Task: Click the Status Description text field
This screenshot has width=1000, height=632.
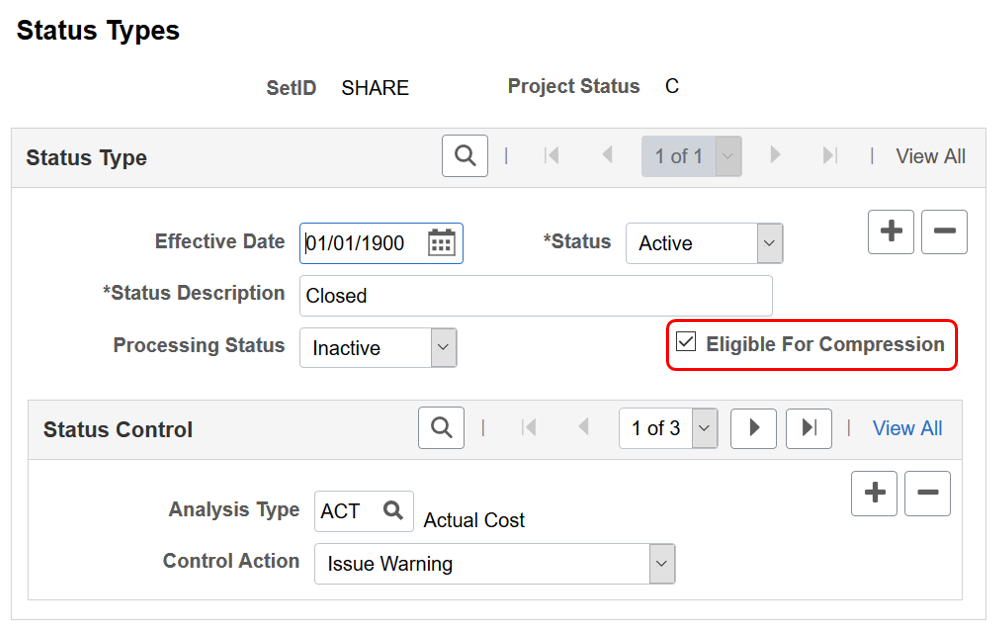Action: point(535,296)
